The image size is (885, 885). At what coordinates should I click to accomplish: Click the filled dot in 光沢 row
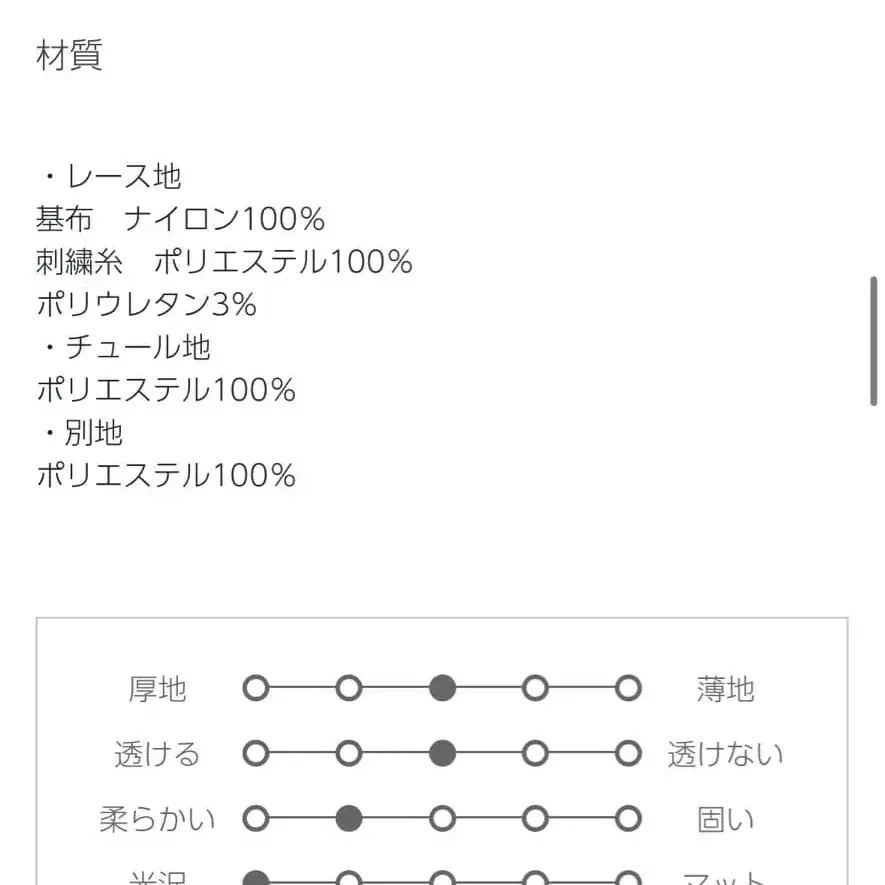point(256,879)
